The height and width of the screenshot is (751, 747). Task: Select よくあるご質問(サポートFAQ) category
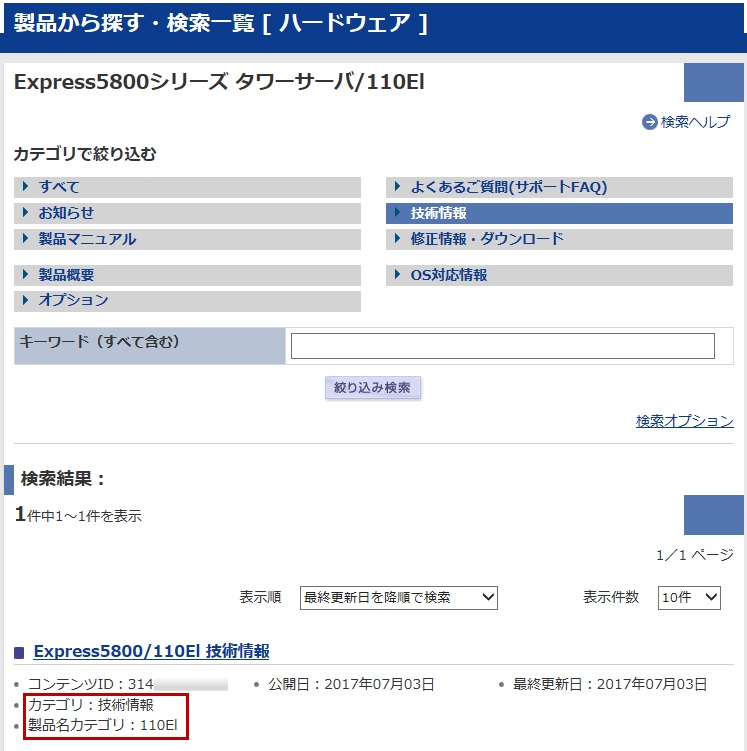pyautogui.click(x=559, y=187)
